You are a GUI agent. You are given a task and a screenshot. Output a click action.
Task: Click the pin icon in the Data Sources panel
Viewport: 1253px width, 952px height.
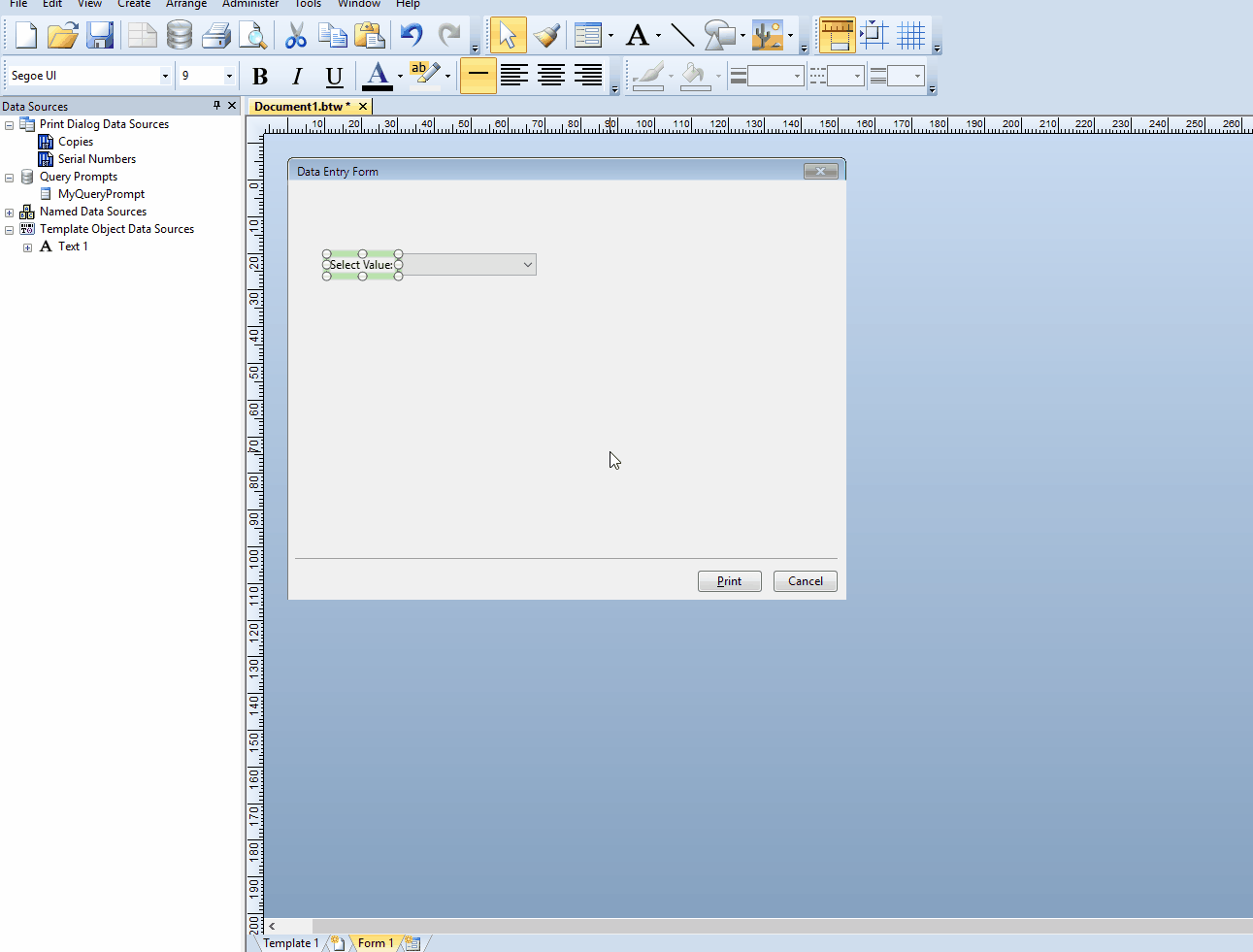click(x=216, y=106)
